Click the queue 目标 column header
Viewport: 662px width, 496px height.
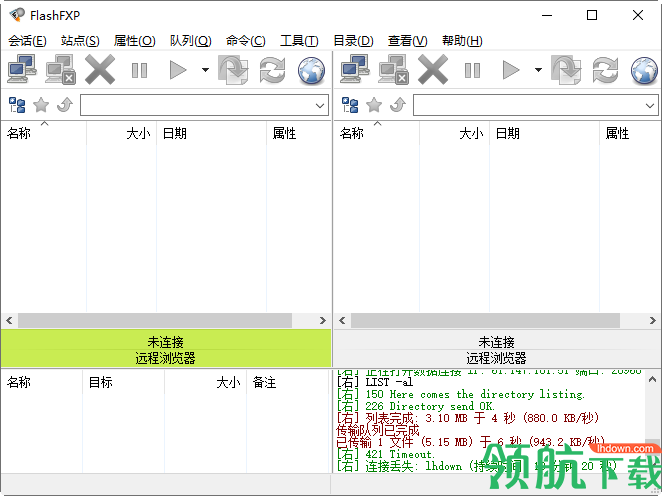[x=123, y=382]
